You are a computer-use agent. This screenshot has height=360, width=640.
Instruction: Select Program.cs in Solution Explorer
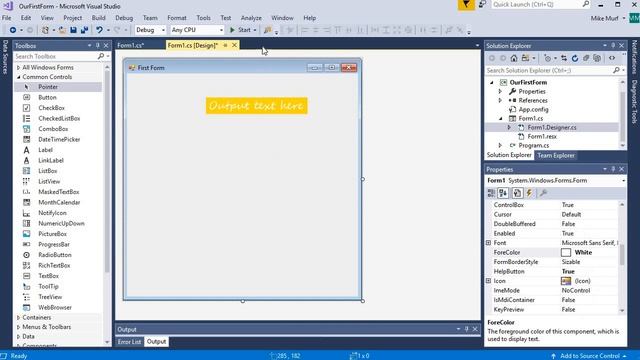point(534,145)
